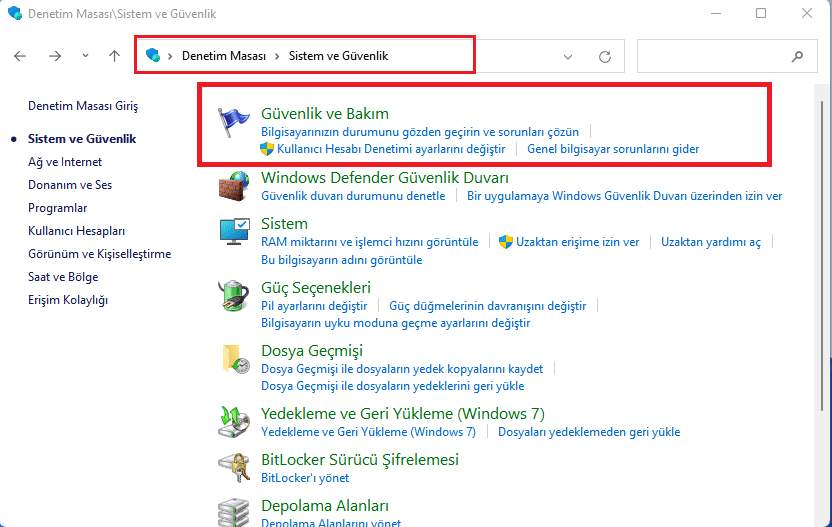Click RAM miktarını ve işlemci hızını görüntüle
832x527 pixels.
pos(369,242)
